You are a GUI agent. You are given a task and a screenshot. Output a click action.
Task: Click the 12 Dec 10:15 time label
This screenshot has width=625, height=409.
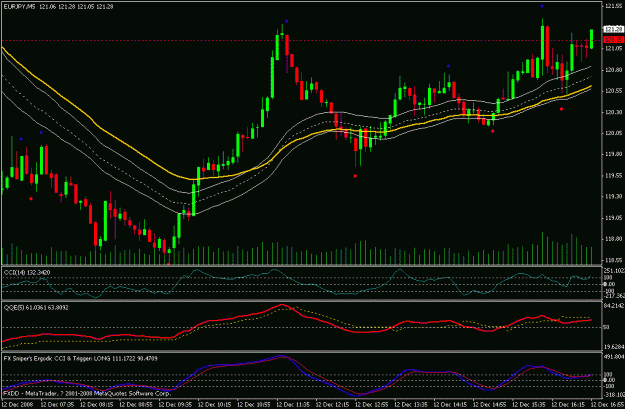pyautogui.click(x=214, y=404)
